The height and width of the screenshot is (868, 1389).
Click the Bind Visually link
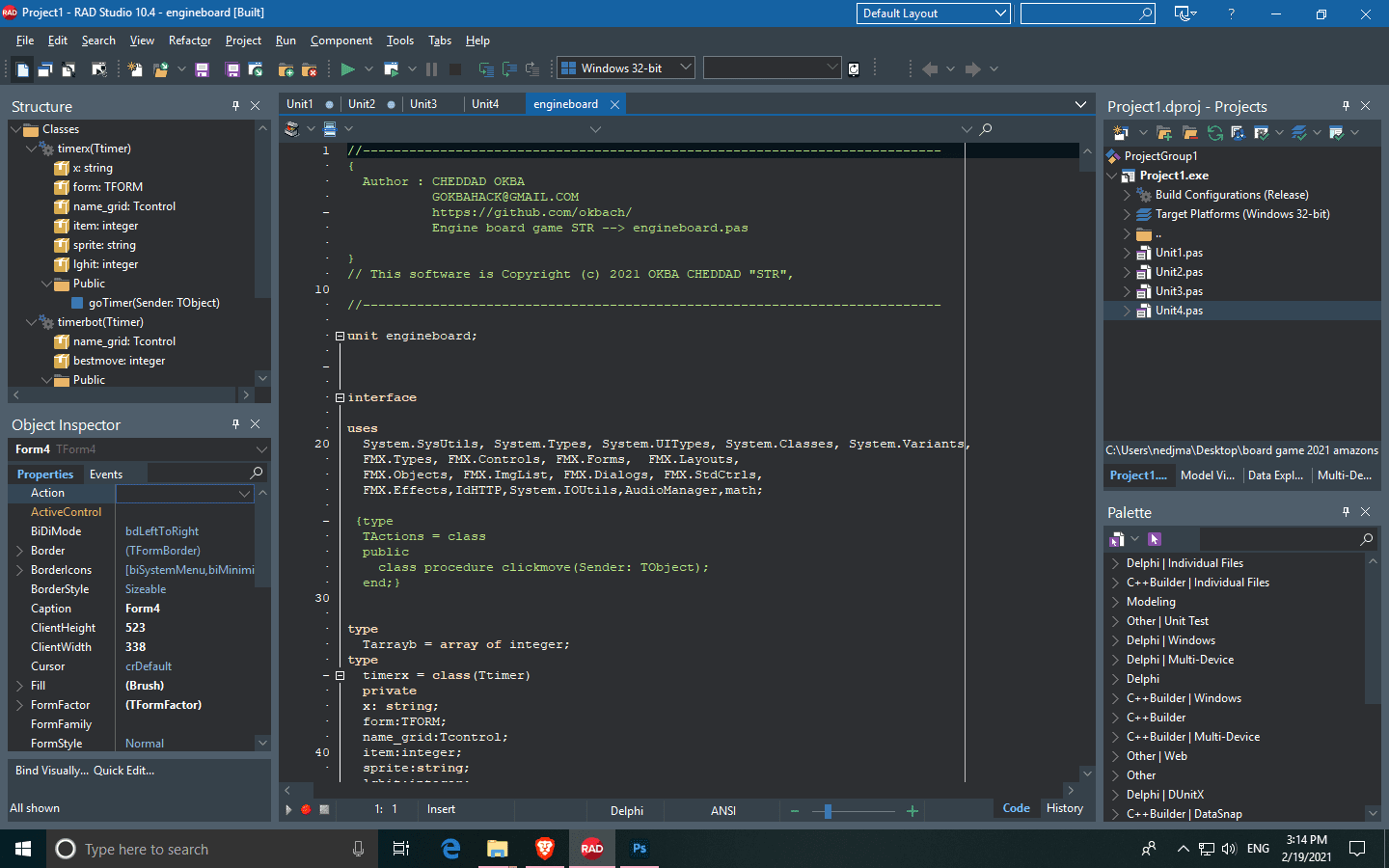(52, 771)
